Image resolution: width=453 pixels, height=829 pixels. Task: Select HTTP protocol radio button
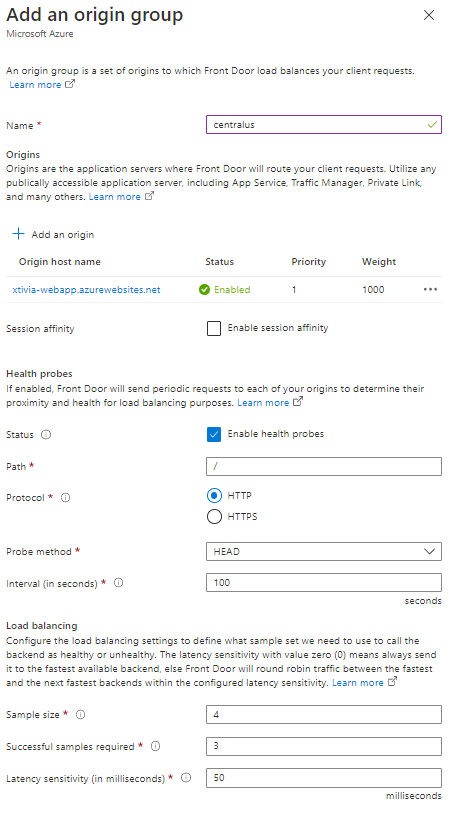[214, 496]
